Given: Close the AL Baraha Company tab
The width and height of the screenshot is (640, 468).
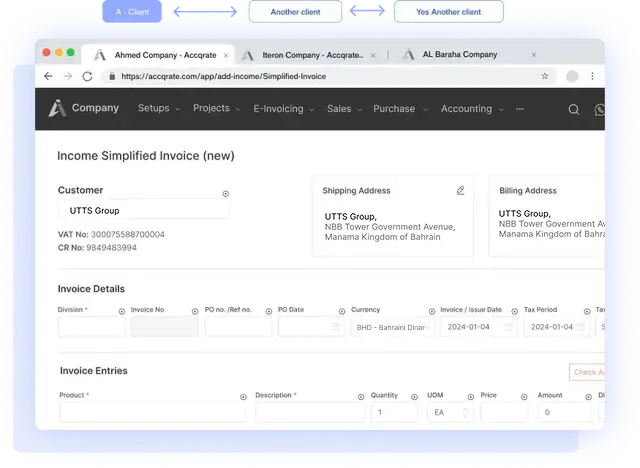Looking at the screenshot, I should [x=533, y=55].
